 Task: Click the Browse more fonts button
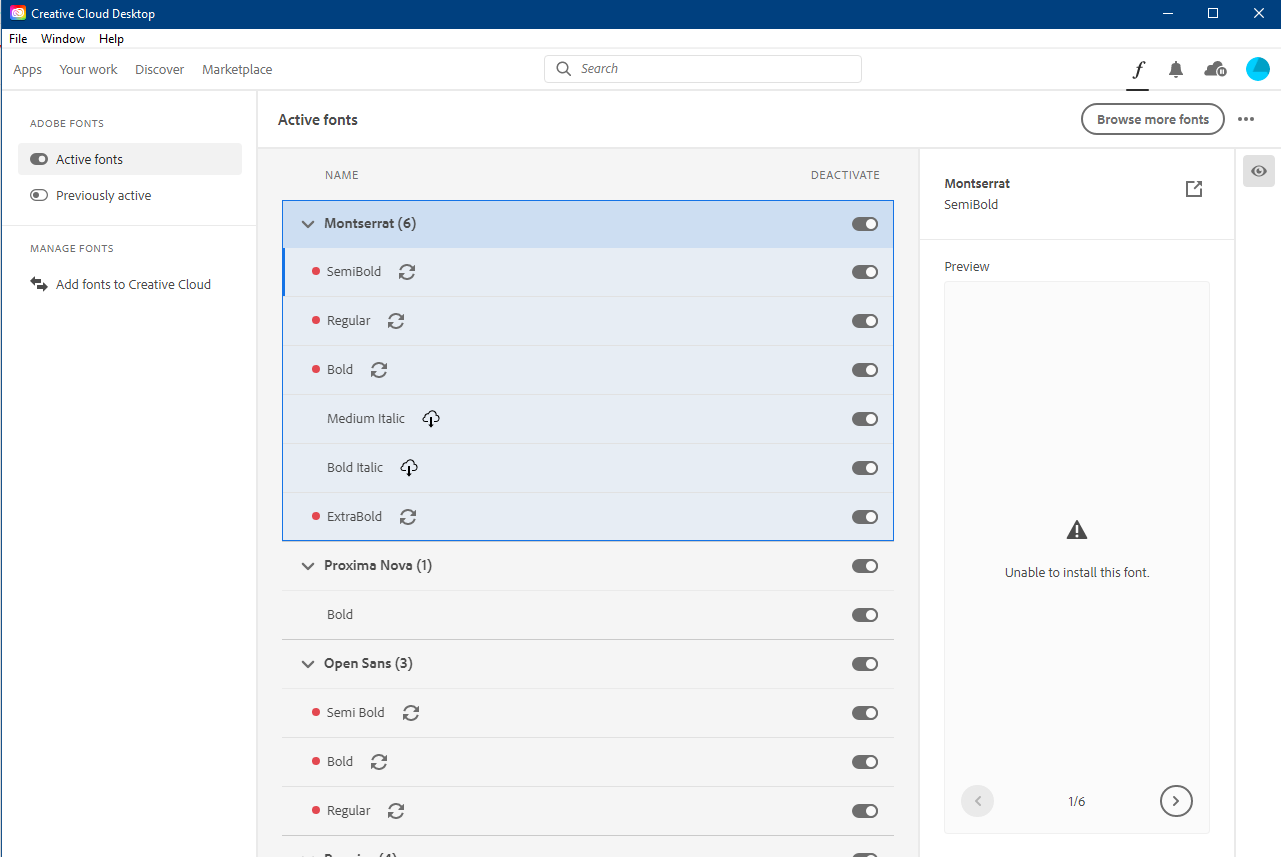point(1153,119)
